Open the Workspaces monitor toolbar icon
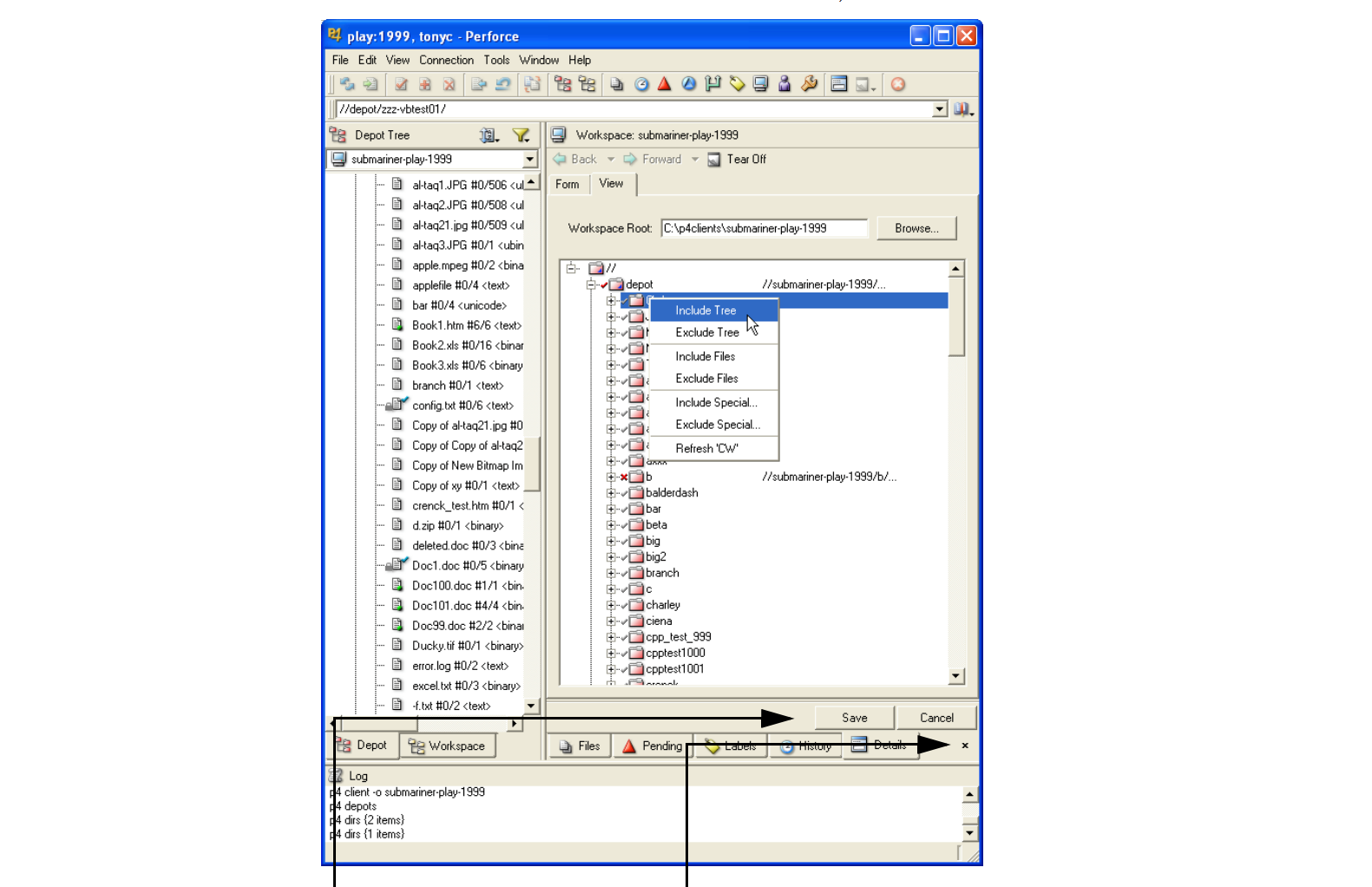Screen dimensions: 1372x887 [760, 84]
